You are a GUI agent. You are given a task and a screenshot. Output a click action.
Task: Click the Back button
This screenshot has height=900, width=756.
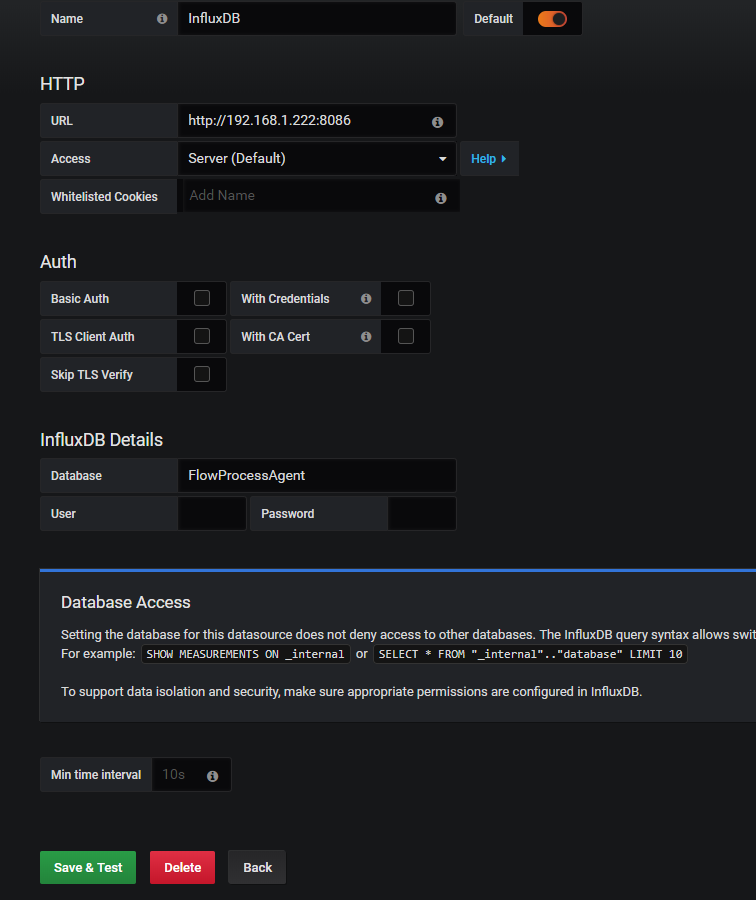[257, 867]
